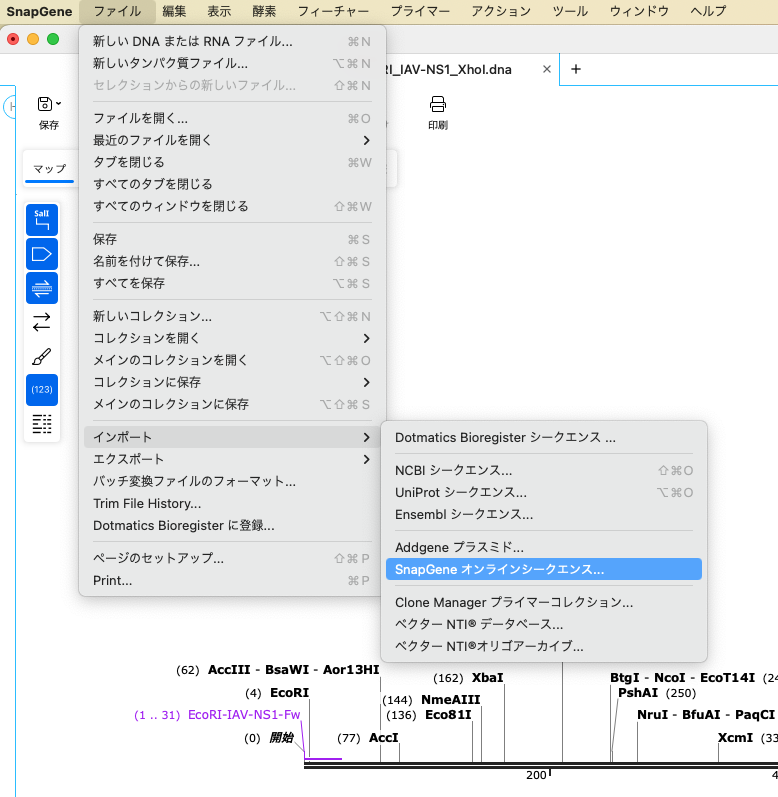Select すべてのウィンドウを閉じる
Image resolution: width=778 pixels, height=797 pixels.
point(232,206)
